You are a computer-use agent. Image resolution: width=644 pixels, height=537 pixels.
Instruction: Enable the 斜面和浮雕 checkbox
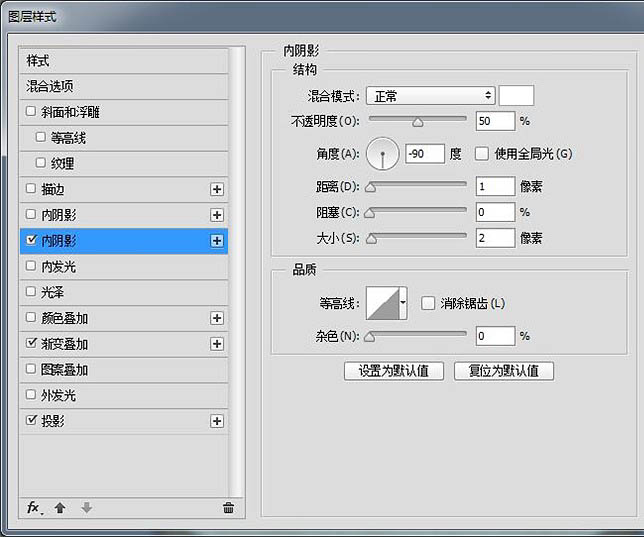pos(31,111)
